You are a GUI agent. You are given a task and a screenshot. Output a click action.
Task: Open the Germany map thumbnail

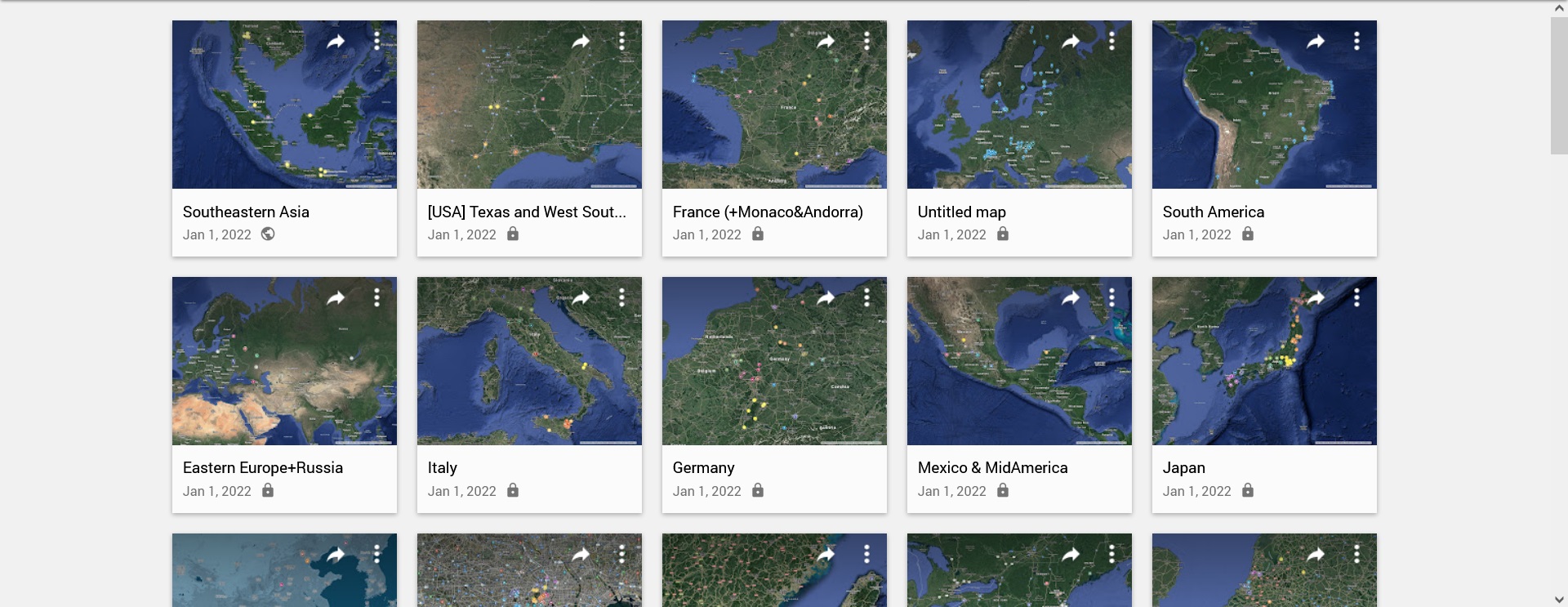[774, 361]
